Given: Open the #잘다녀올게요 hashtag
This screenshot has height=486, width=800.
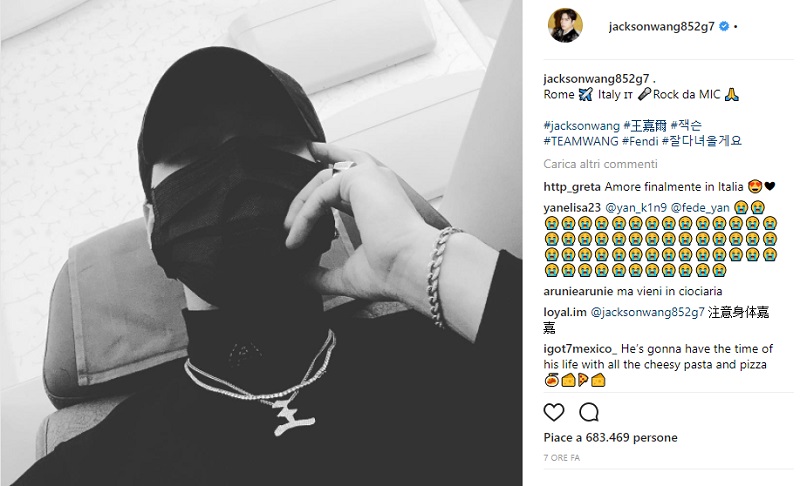Looking at the screenshot, I should 702,141.
